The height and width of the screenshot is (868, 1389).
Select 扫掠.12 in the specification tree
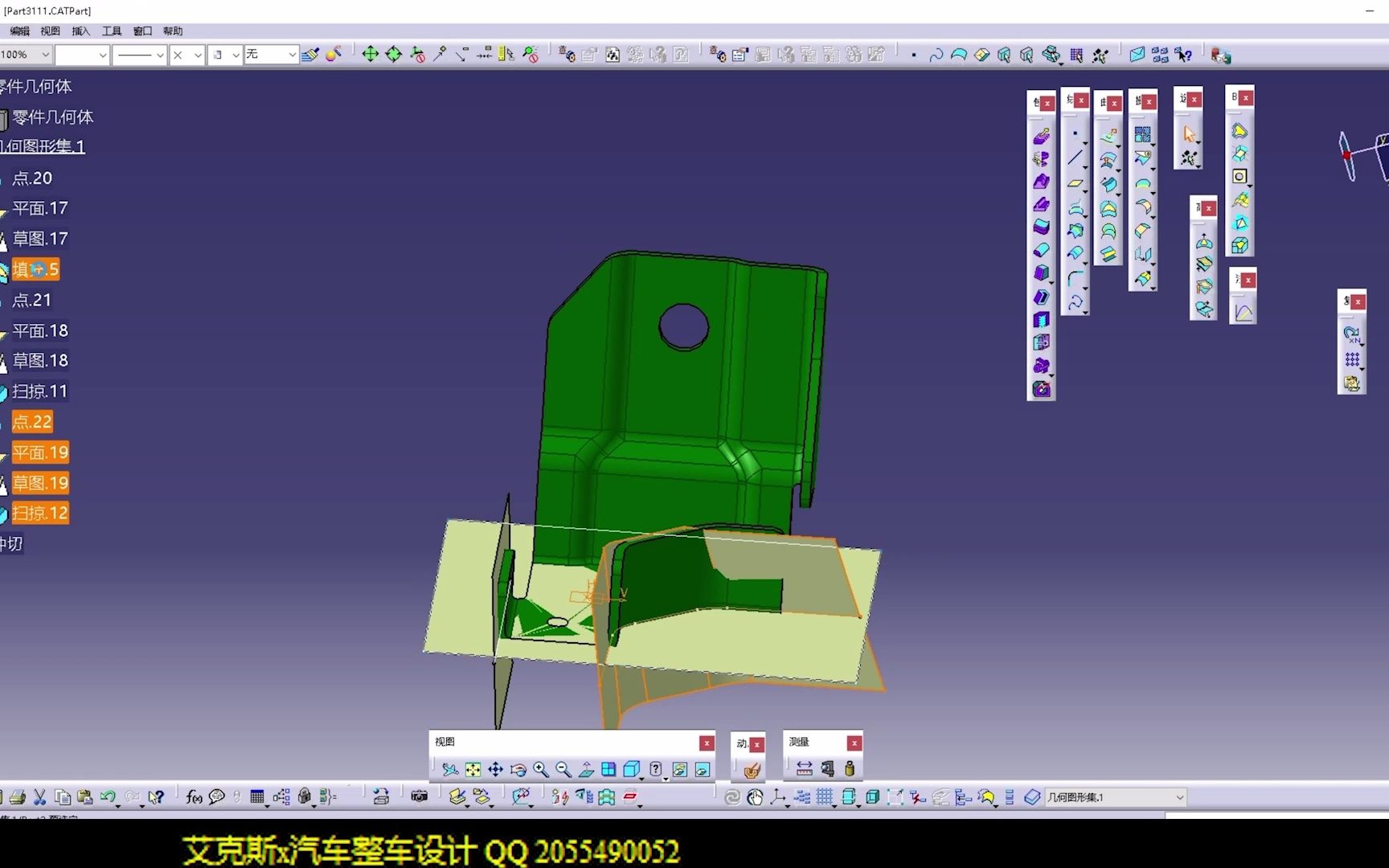[40, 514]
